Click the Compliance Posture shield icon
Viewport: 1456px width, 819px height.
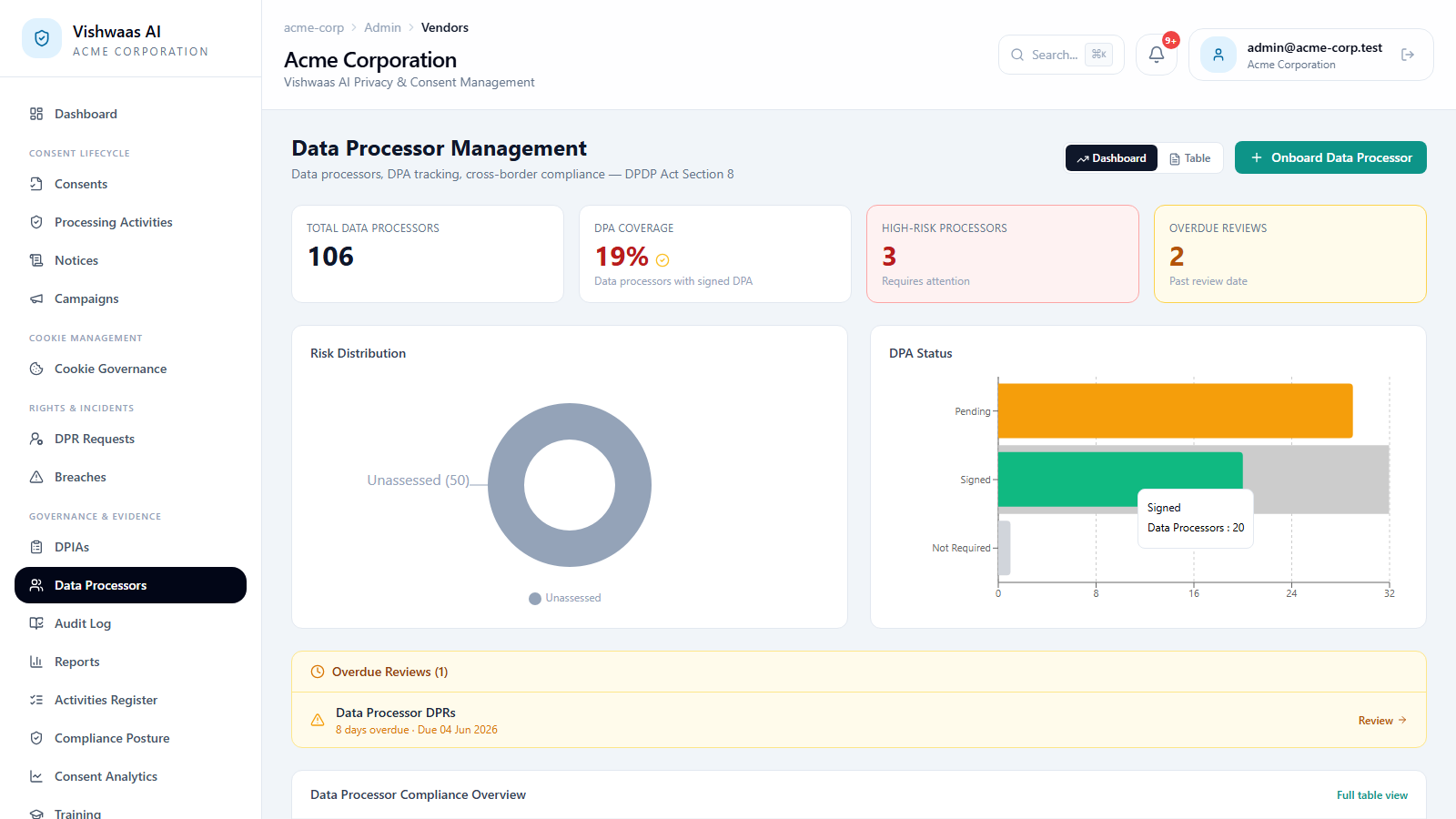click(36, 738)
